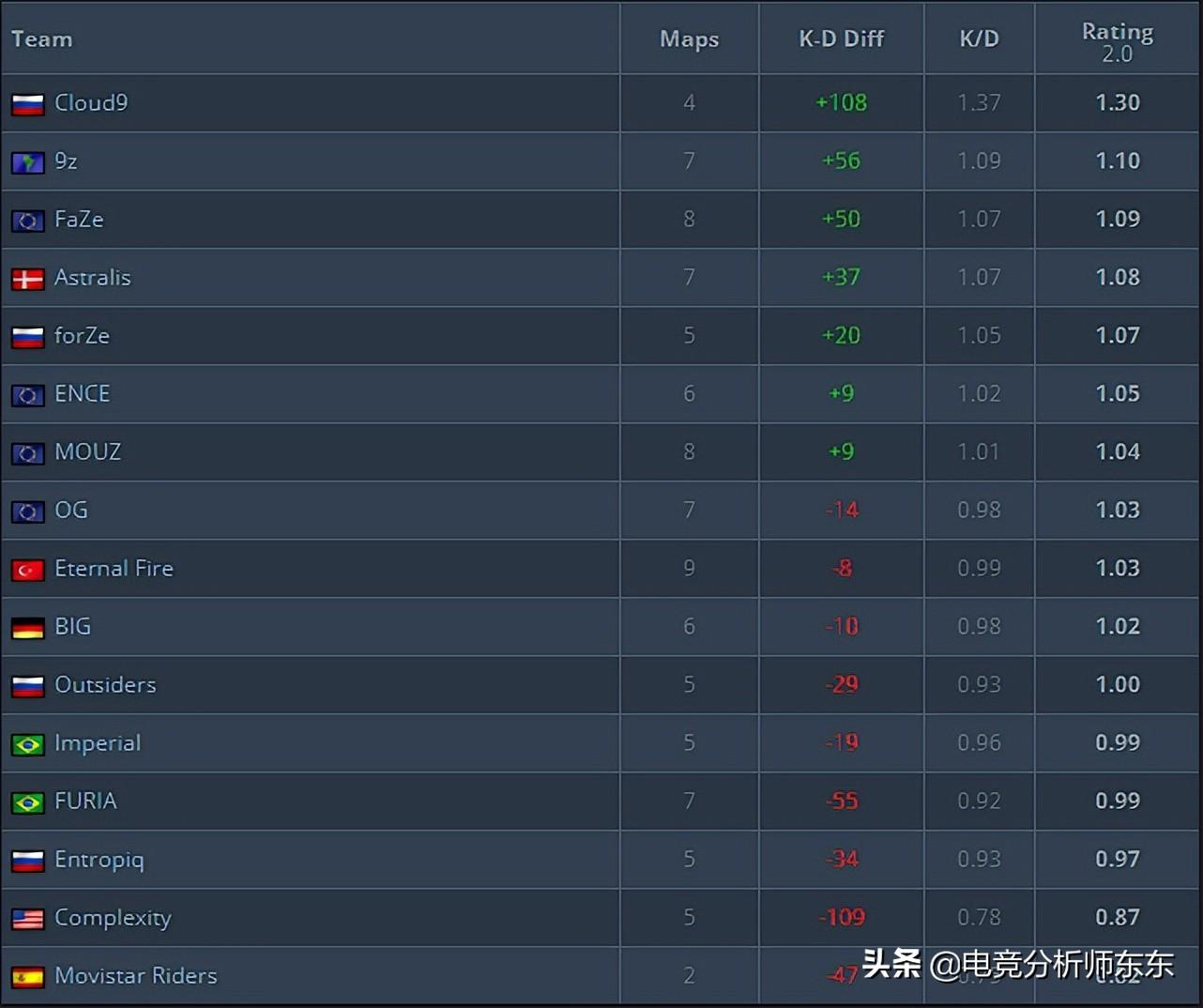This screenshot has height=1008, width=1203.
Task: Click Outsiders' -29 K-D Diff value
Action: tap(842, 684)
